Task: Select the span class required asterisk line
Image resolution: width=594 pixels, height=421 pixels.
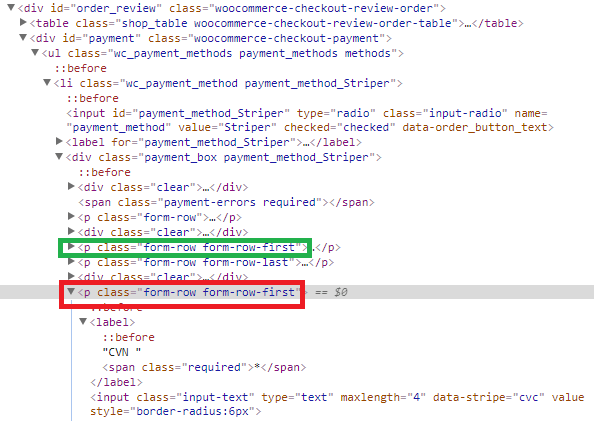Action: click(x=204, y=367)
